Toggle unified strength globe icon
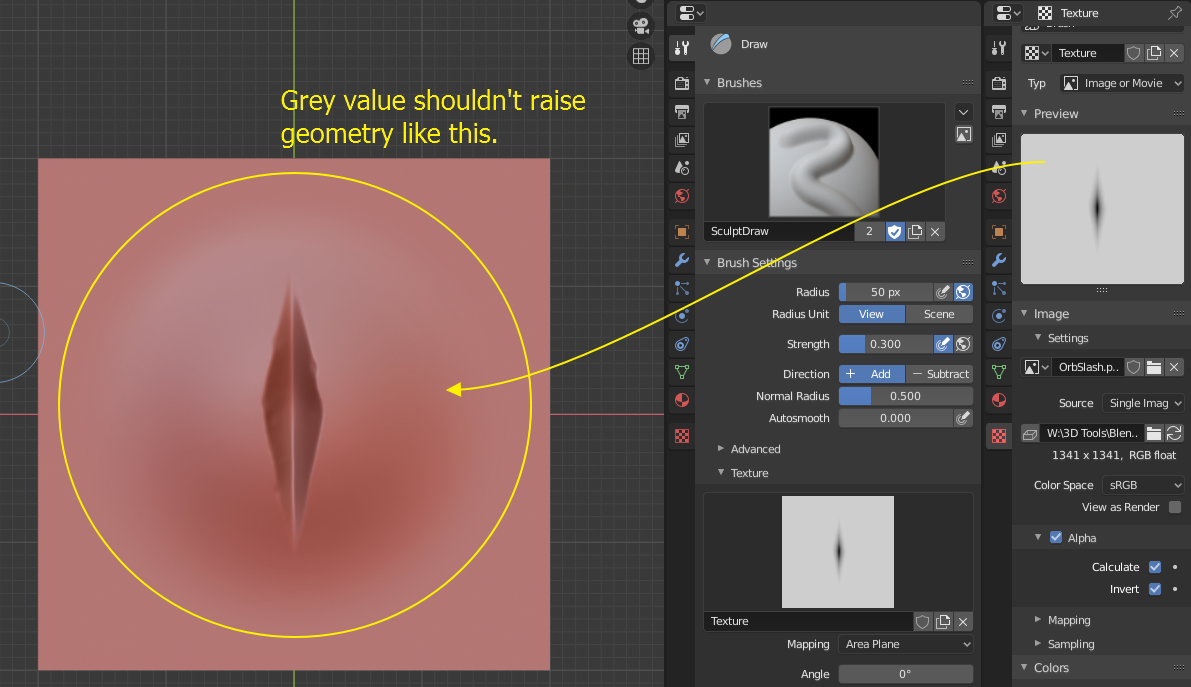 point(963,344)
